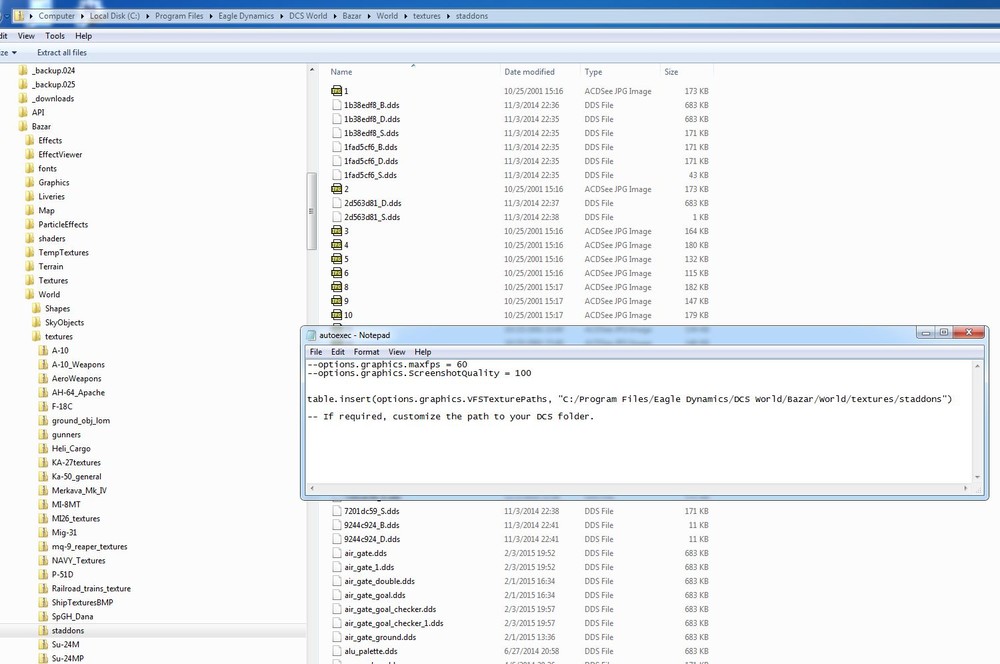This screenshot has height=664, width=1000.
Task: Click the folder tree scrollbar thumb
Action: [311, 211]
